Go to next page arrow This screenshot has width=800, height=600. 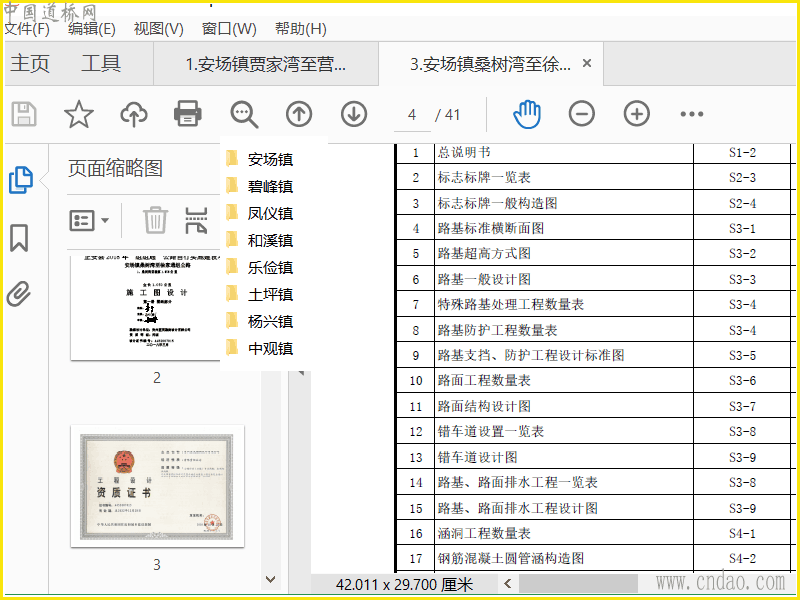354,114
